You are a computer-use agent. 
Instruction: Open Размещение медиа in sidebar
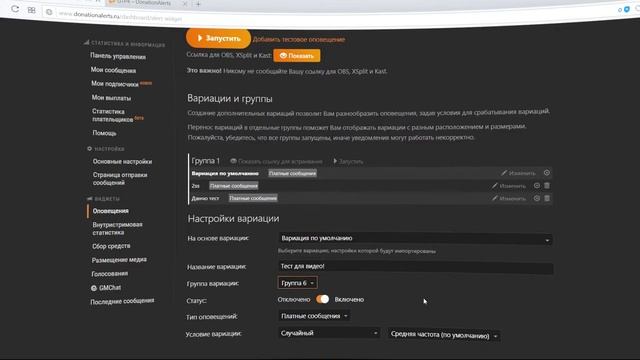[119, 260]
